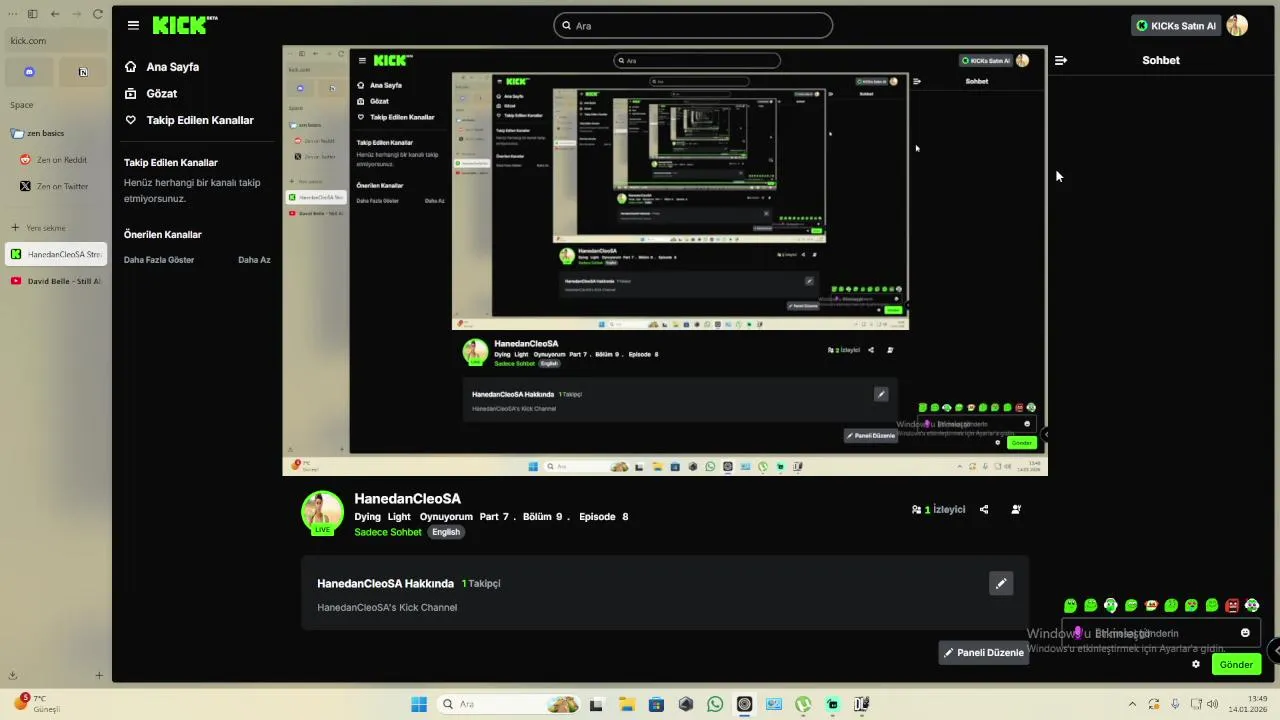Open uTorrent from taskbar
The height and width of the screenshot is (720, 1280).
(803, 704)
